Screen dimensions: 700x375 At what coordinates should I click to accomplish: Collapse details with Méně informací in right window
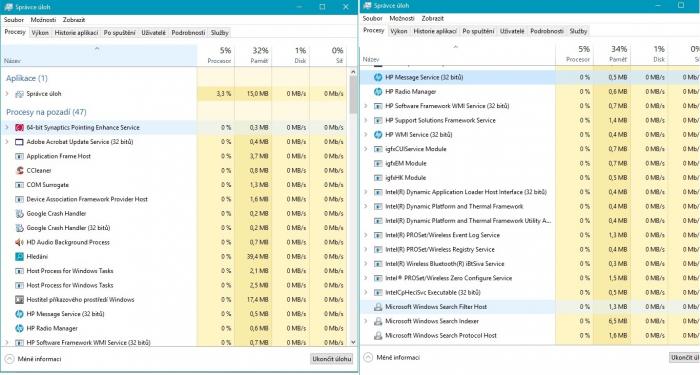click(x=392, y=358)
